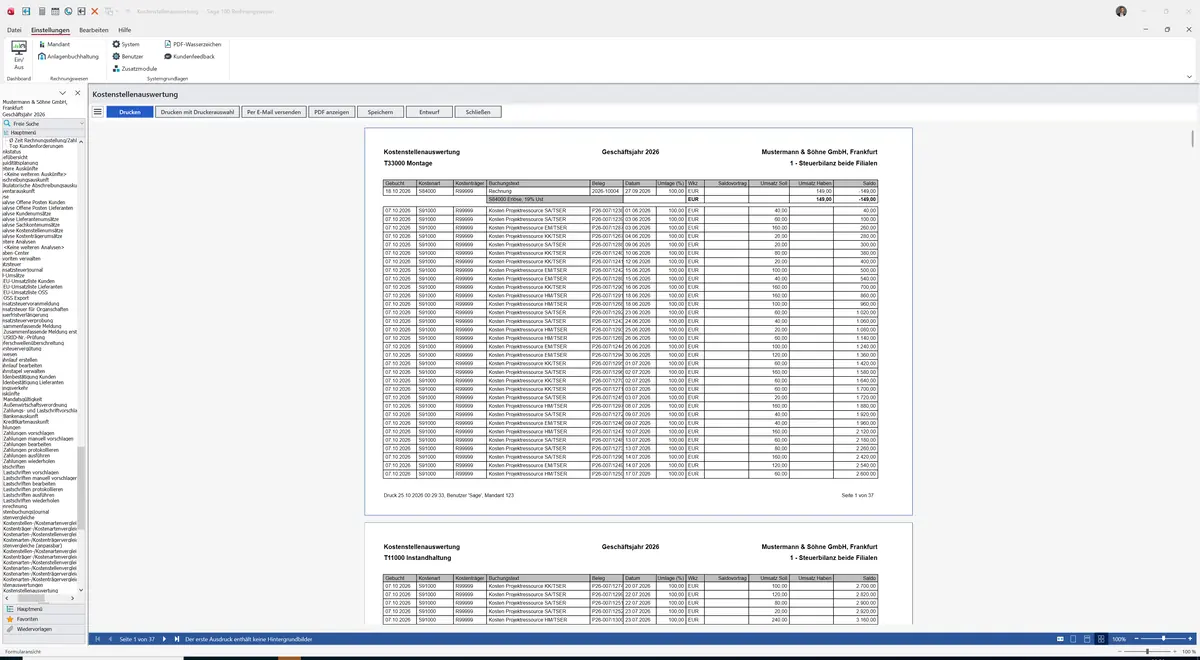Click the zoom-in plus in the blue status bar

point(1188,638)
